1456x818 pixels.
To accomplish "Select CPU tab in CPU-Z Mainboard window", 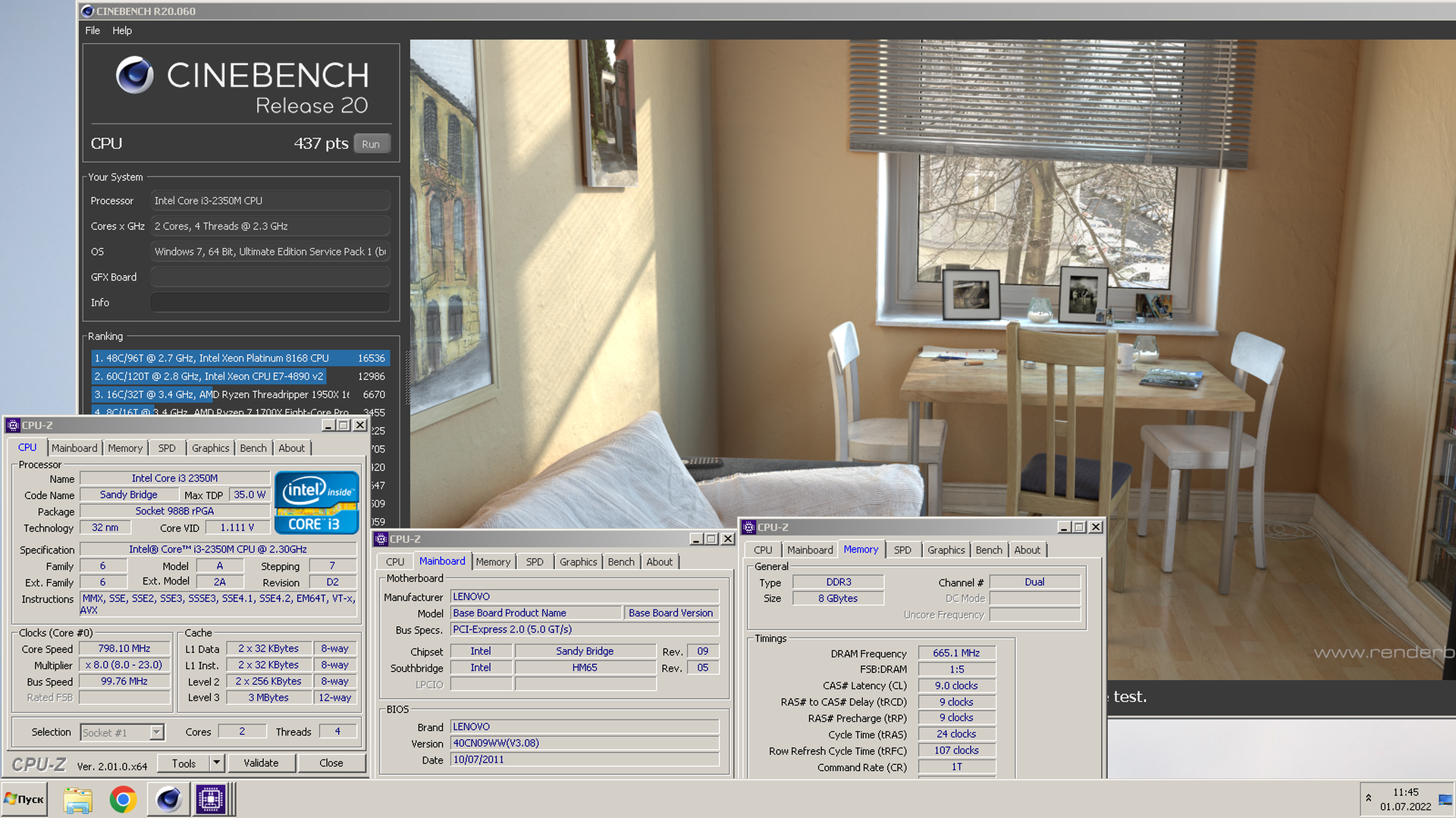I will pos(394,562).
